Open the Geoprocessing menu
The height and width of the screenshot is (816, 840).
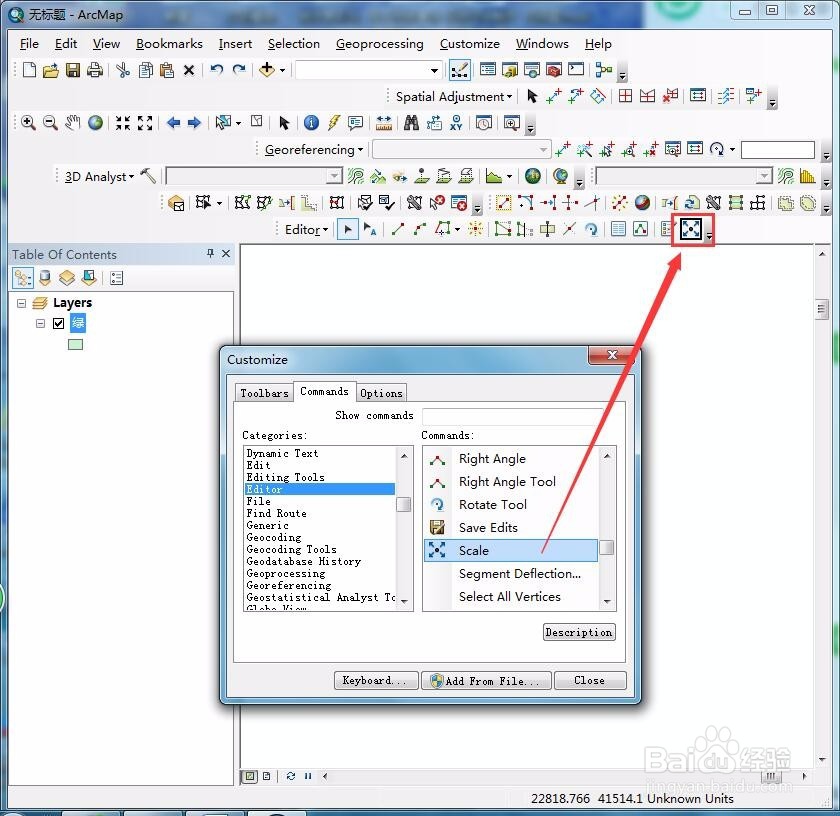pos(379,44)
